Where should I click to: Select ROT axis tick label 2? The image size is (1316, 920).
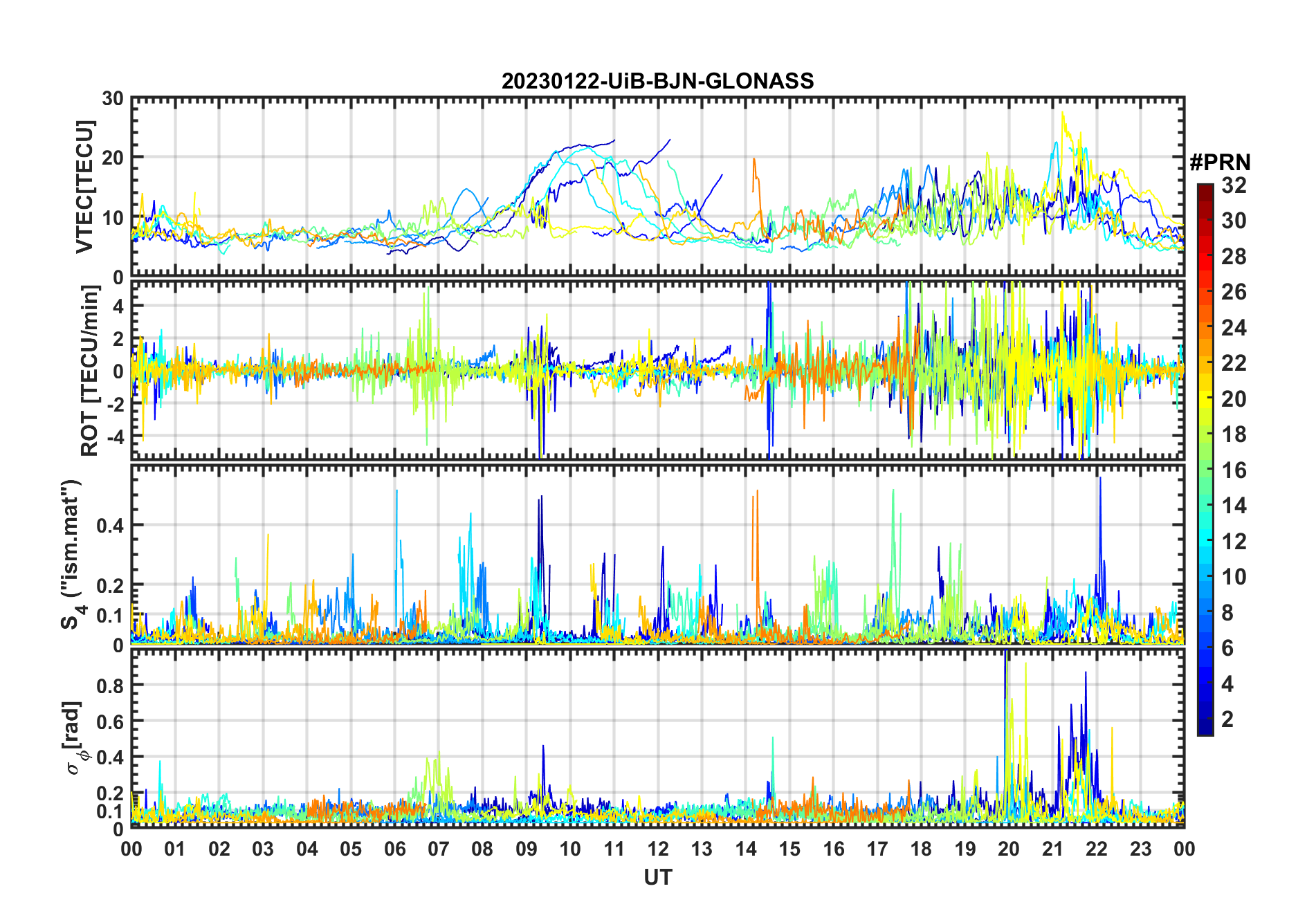[118, 338]
